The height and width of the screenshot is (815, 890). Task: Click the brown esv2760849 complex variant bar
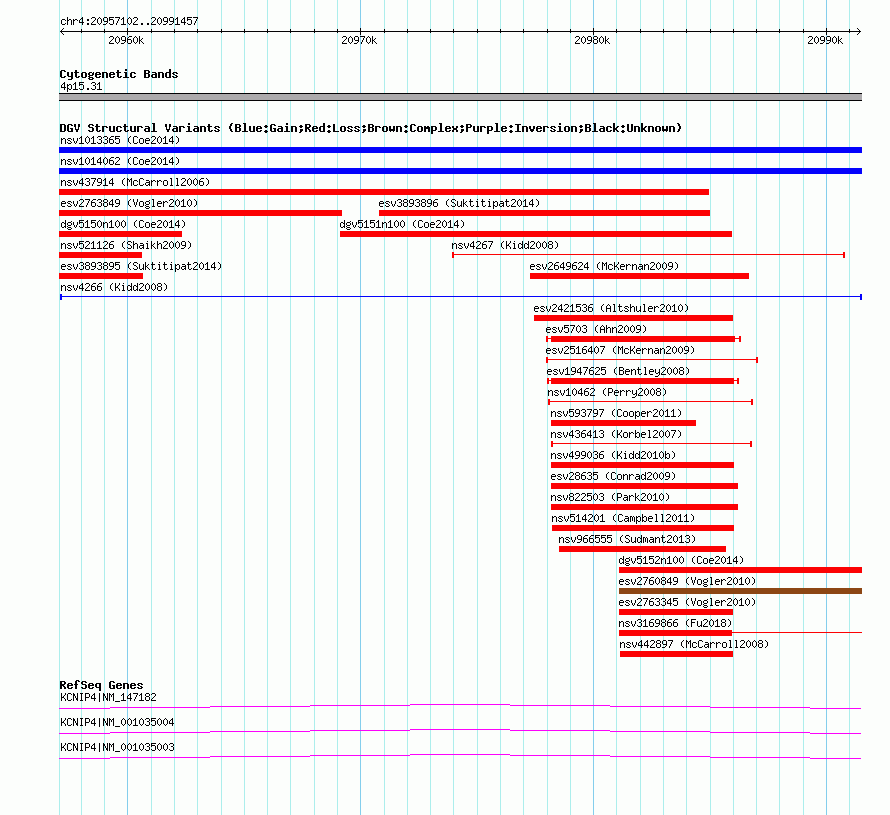pyautogui.click(x=740, y=591)
